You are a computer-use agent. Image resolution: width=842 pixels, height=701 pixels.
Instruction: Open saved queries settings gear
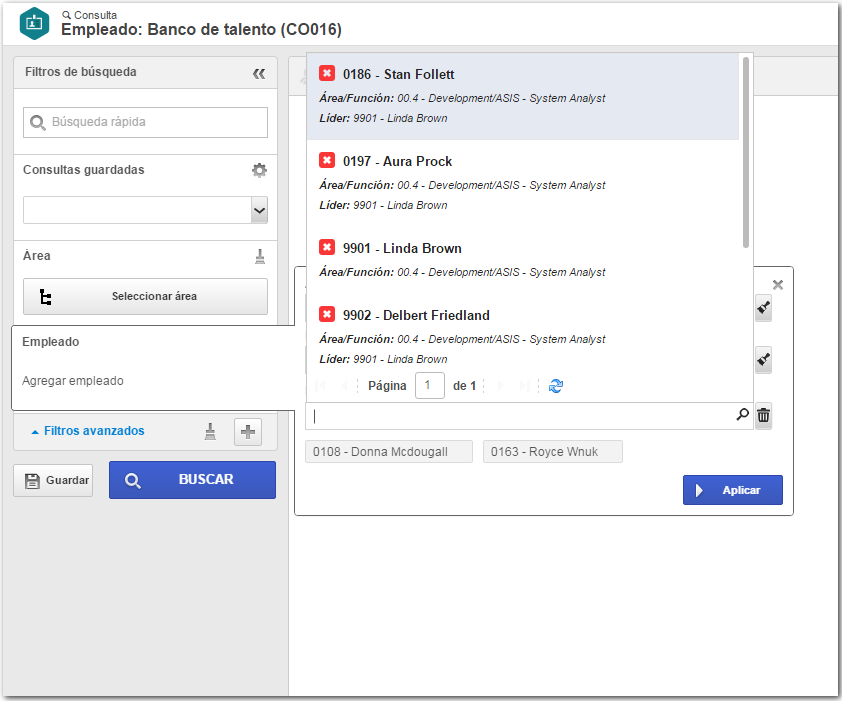pos(259,170)
